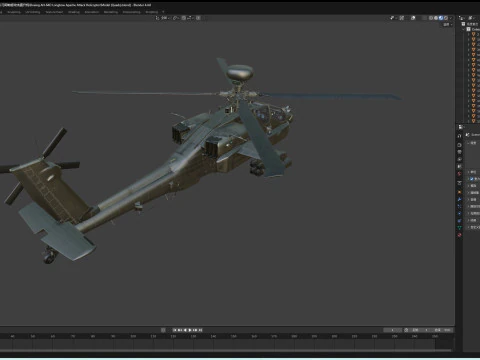Toggle snapping magnet in viewport header

pos(184,18)
